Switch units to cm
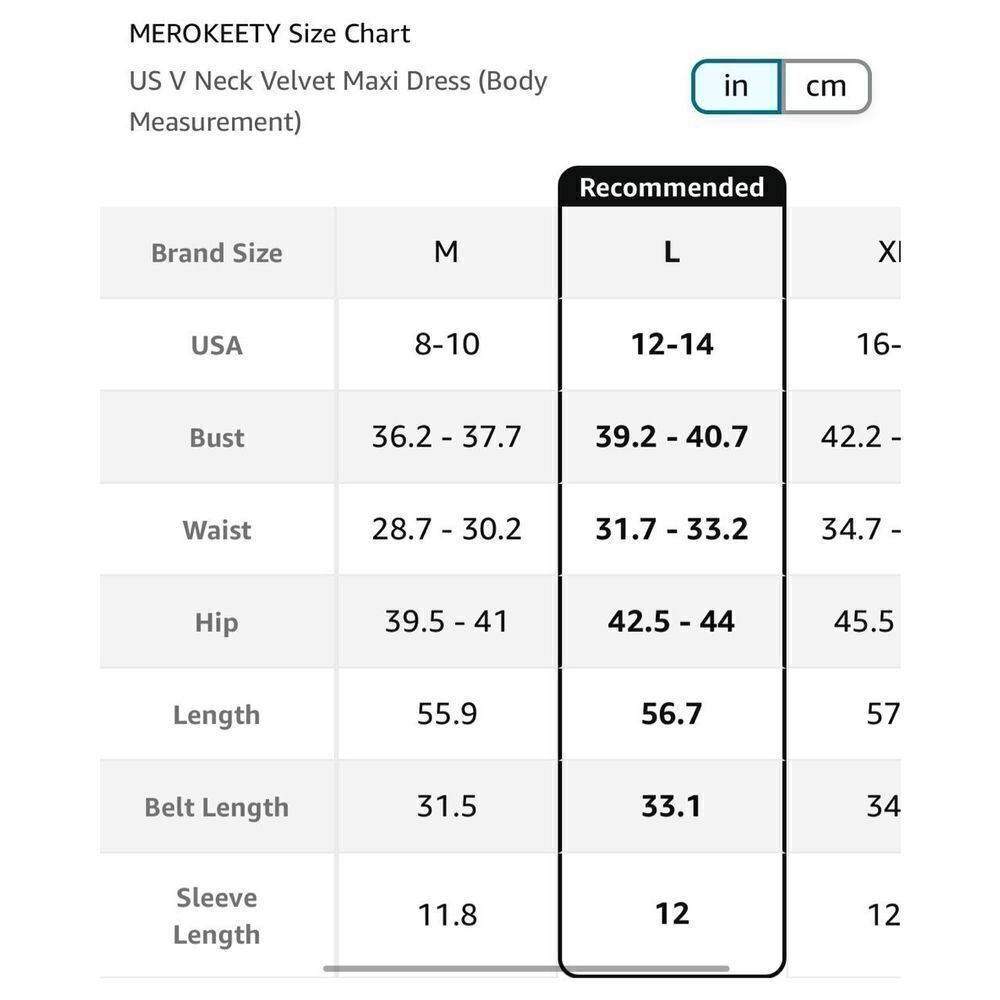 click(826, 86)
